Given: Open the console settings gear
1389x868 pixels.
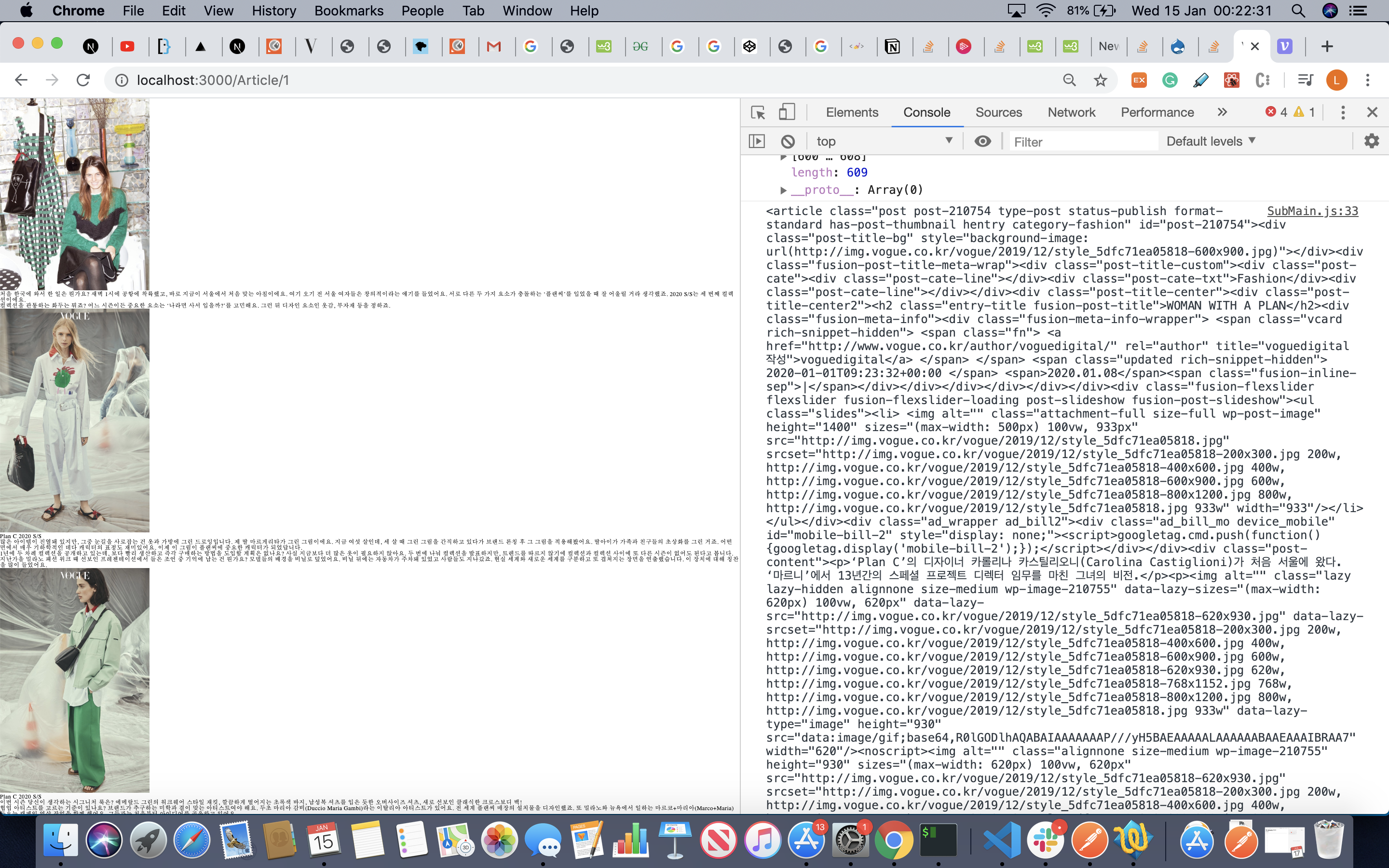Looking at the screenshot, I should pos(1371,141).
